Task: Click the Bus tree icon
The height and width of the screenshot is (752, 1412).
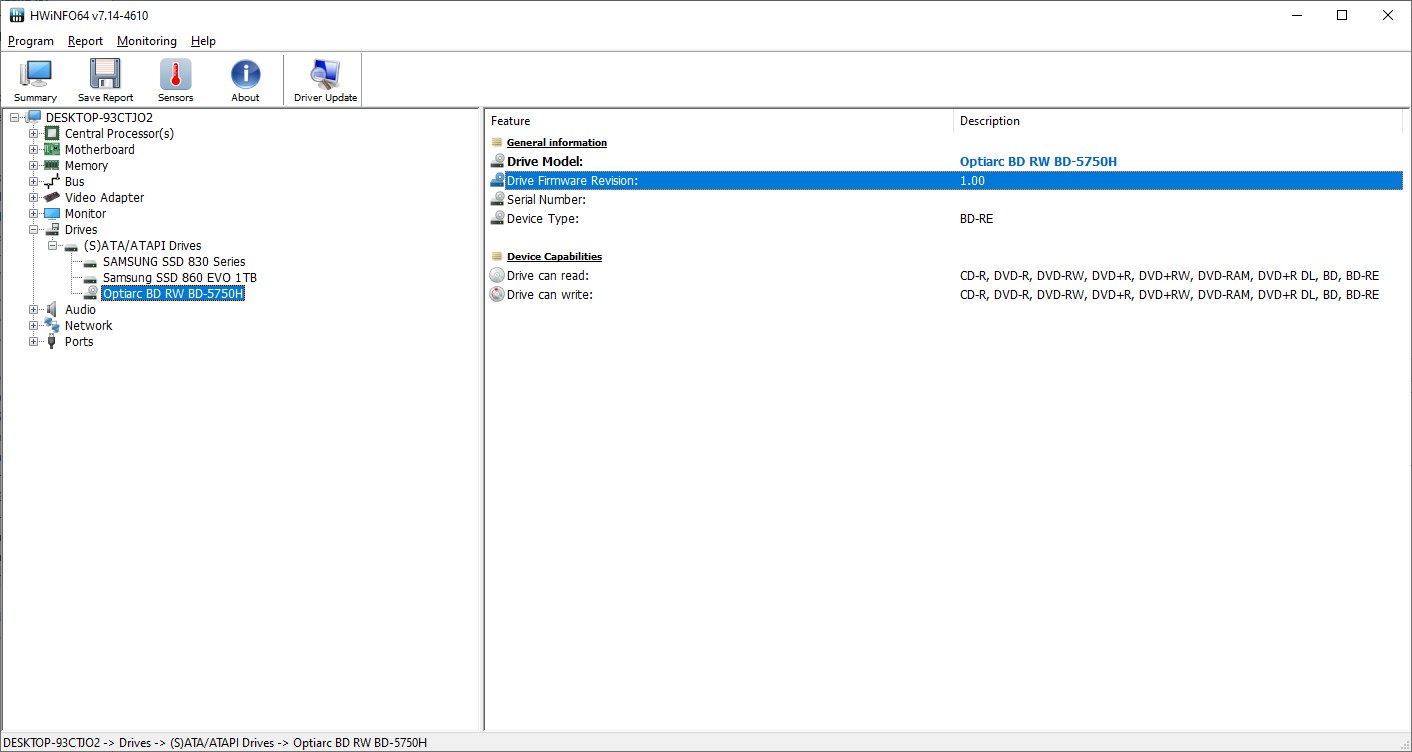Action: 52,181
